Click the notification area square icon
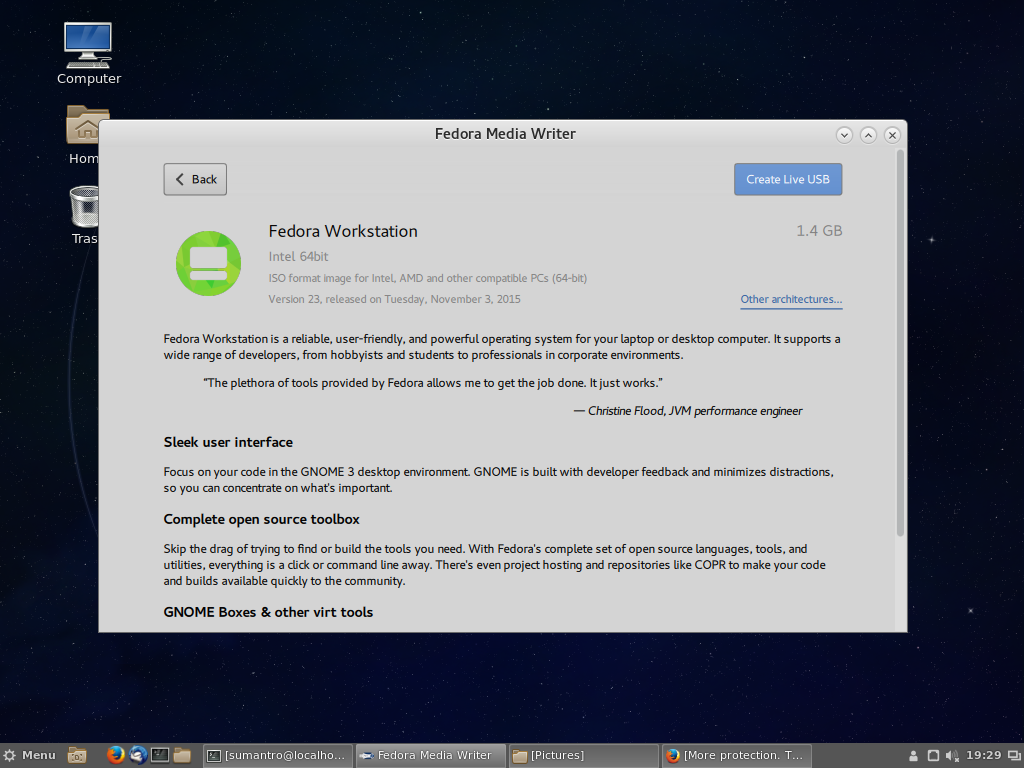This screenshot has width=1024, height=768. (933, 756)
